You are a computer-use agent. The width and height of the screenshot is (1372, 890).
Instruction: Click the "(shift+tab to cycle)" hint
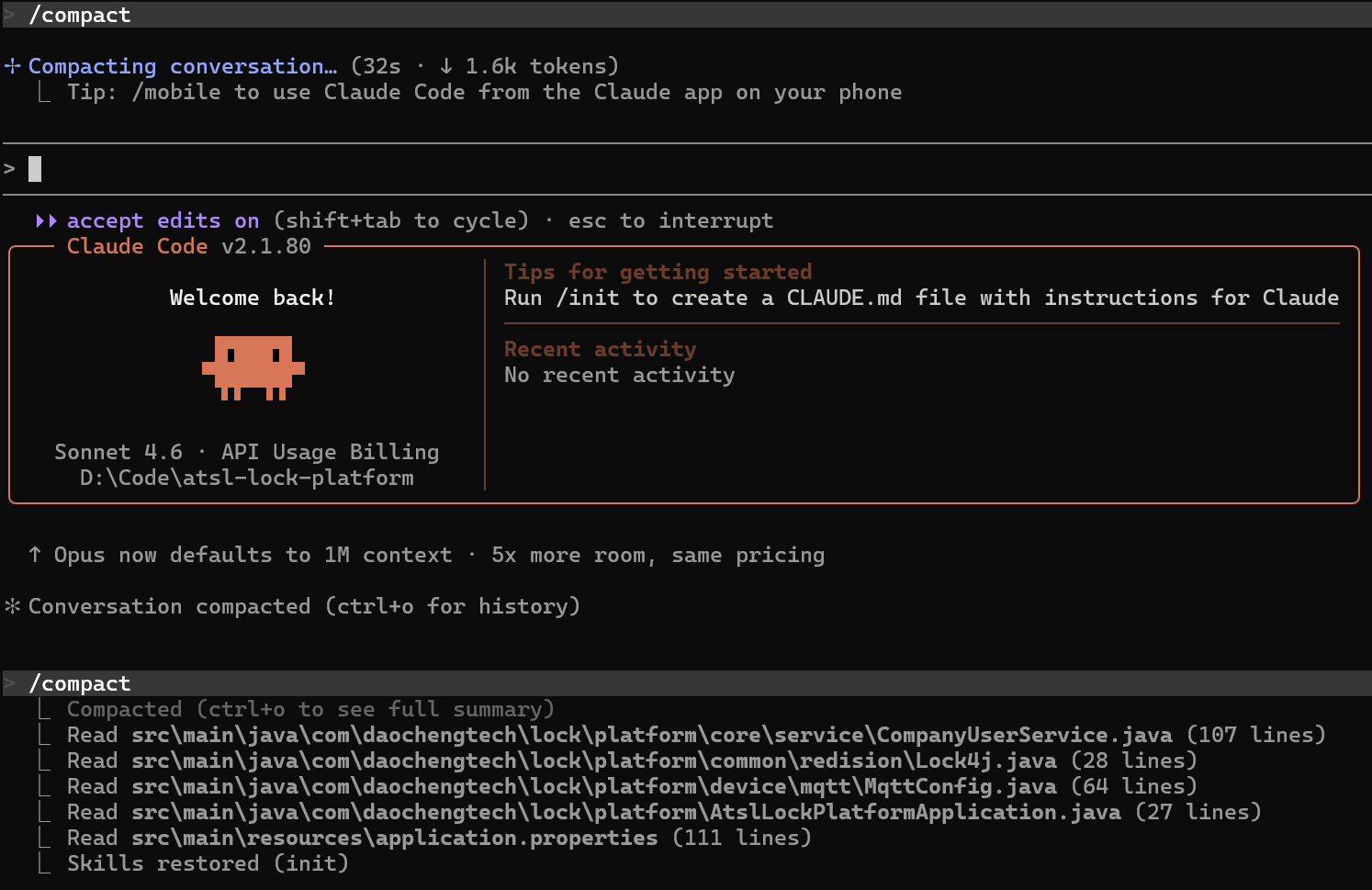[401, 220]
